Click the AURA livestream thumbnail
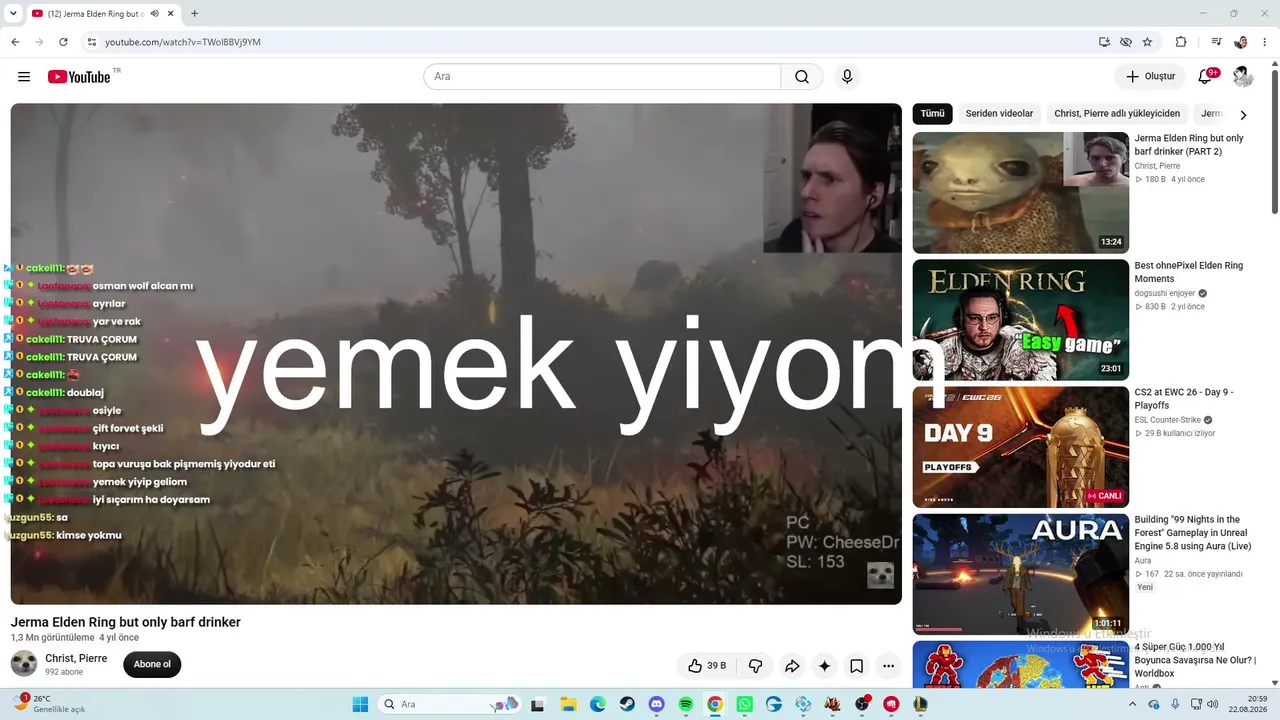Viewport: 1280px width, 720px height. coord(1021,574)
